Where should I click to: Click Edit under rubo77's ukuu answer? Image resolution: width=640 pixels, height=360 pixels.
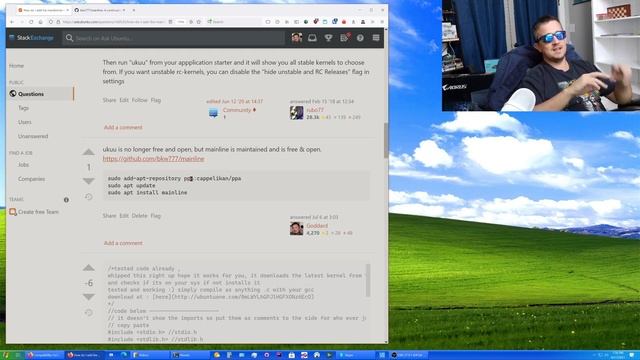pyautogui.click(x=124, y=100)
